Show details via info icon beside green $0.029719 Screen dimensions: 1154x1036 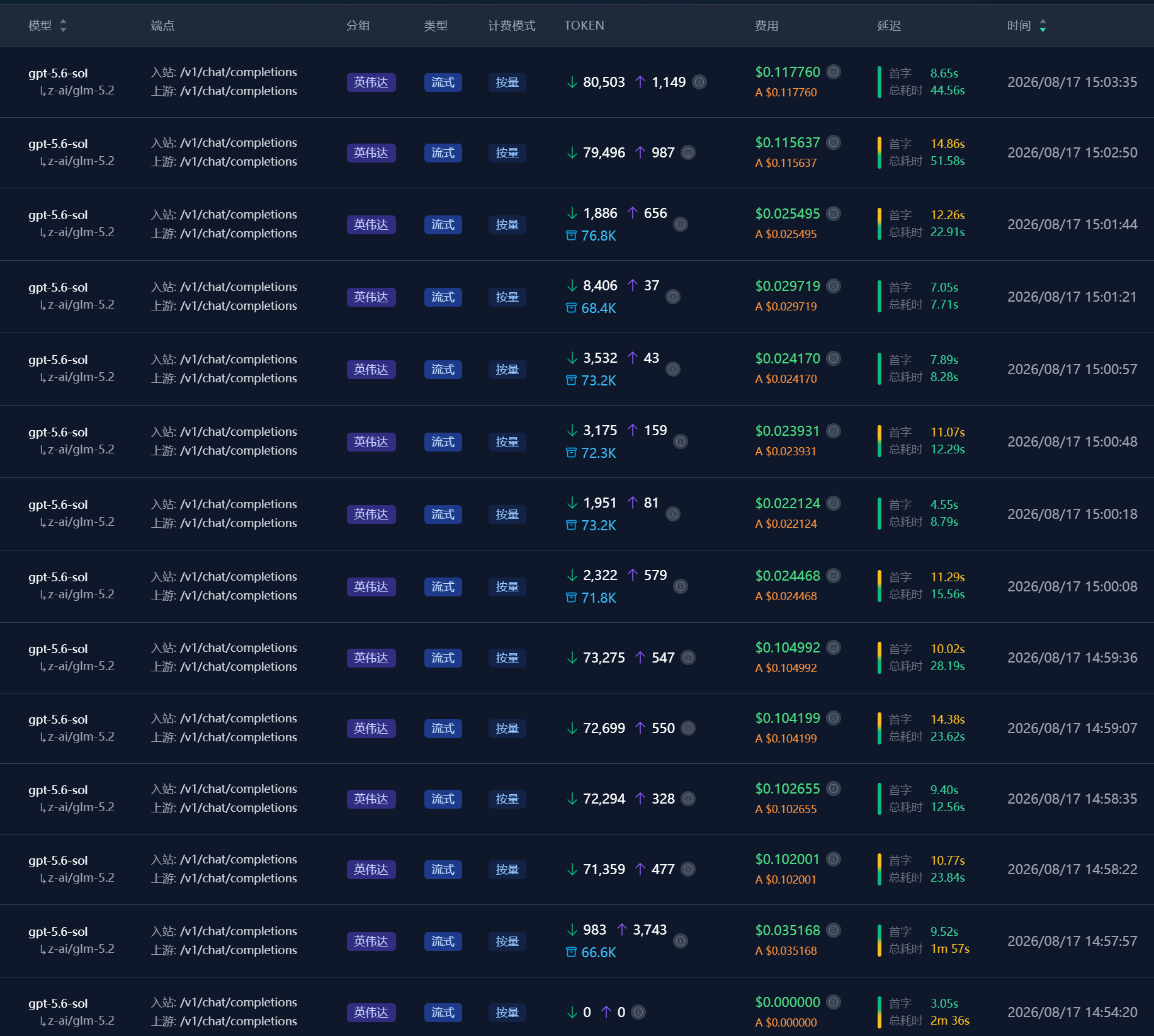tap(834, 286)
